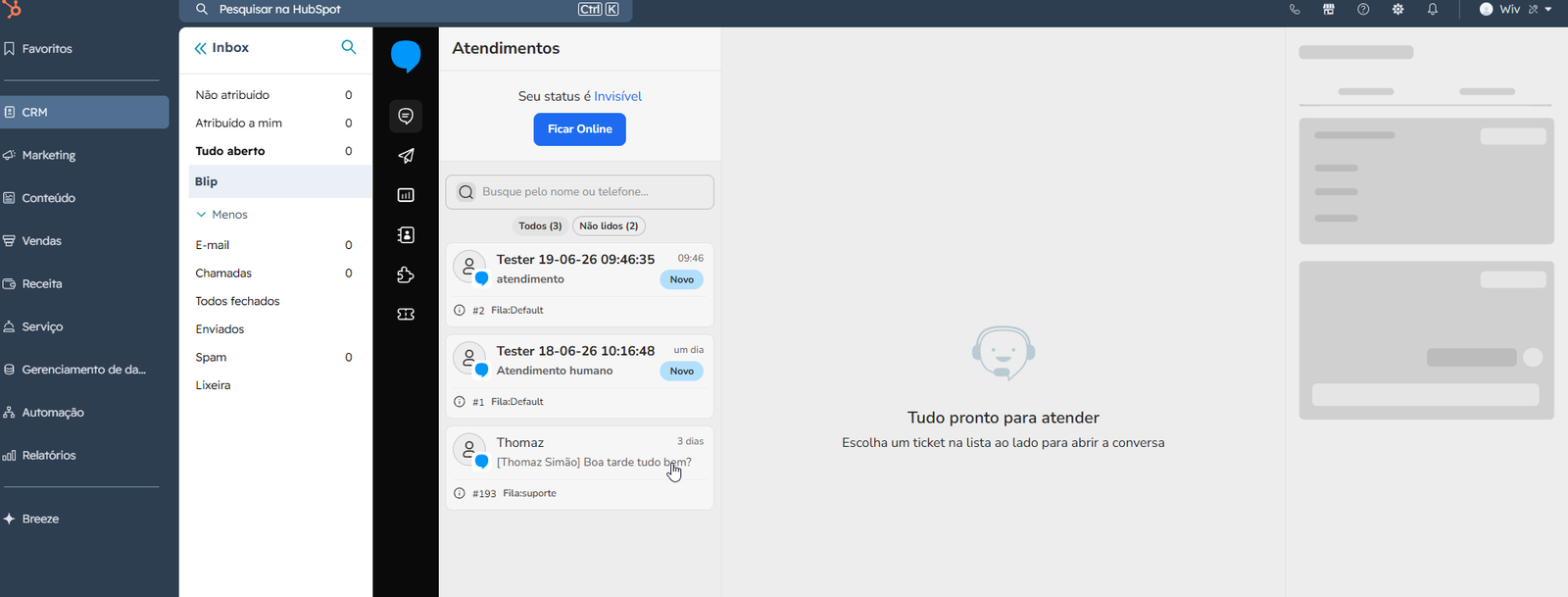This screenshot has width=1568, height=597.
Task: Select the Todos (3) filter chip
Action: (x=540, y=225)
